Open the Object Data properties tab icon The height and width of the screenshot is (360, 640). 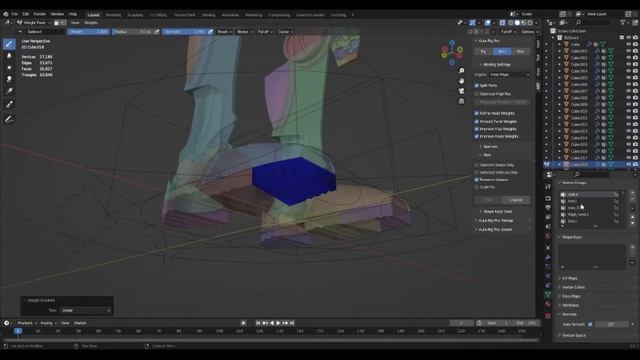coord(548,294)
